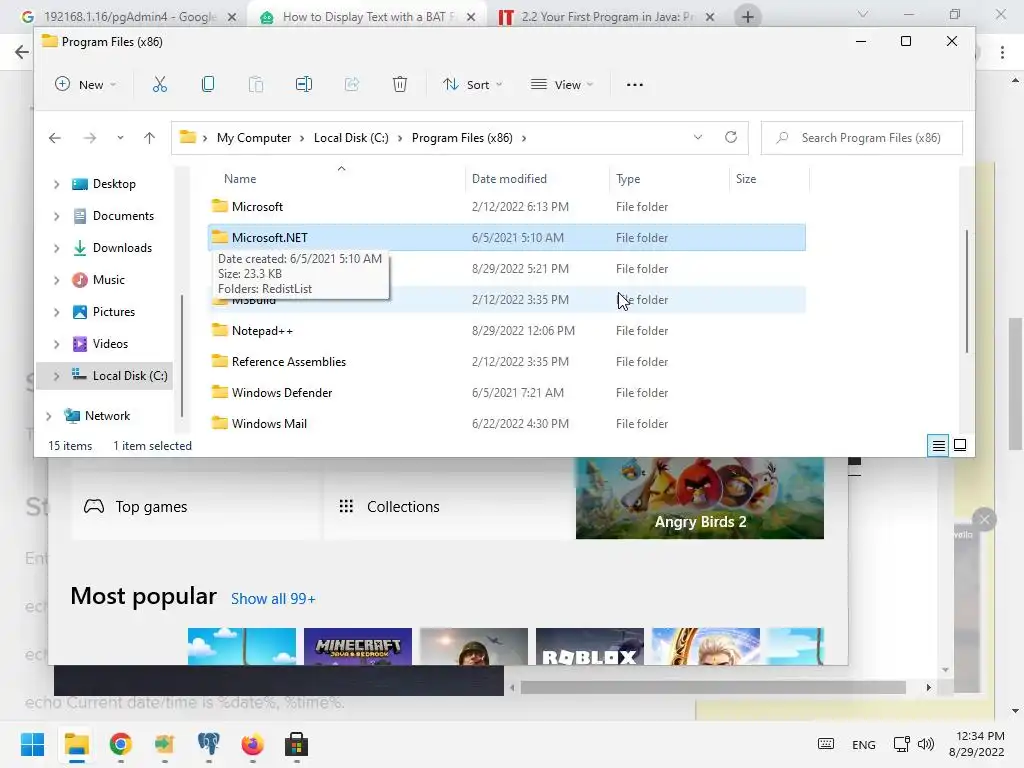Select Local Disk (C:) in sidebar

tap(130, 376)
